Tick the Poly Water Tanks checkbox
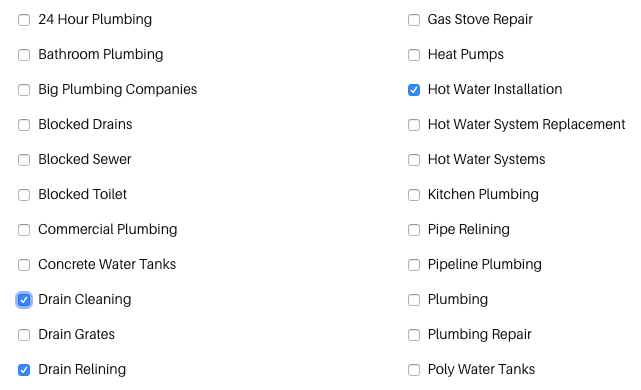The image size is (641, 390). click(x=414, y=370)
